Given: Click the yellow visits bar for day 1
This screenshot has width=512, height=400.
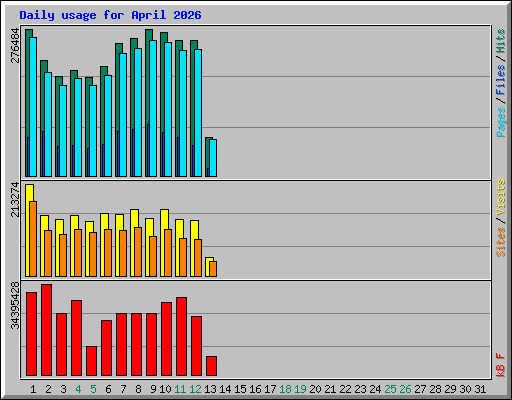Looking at the screenshot, I should pyautogui.click(x=28, y=230).
